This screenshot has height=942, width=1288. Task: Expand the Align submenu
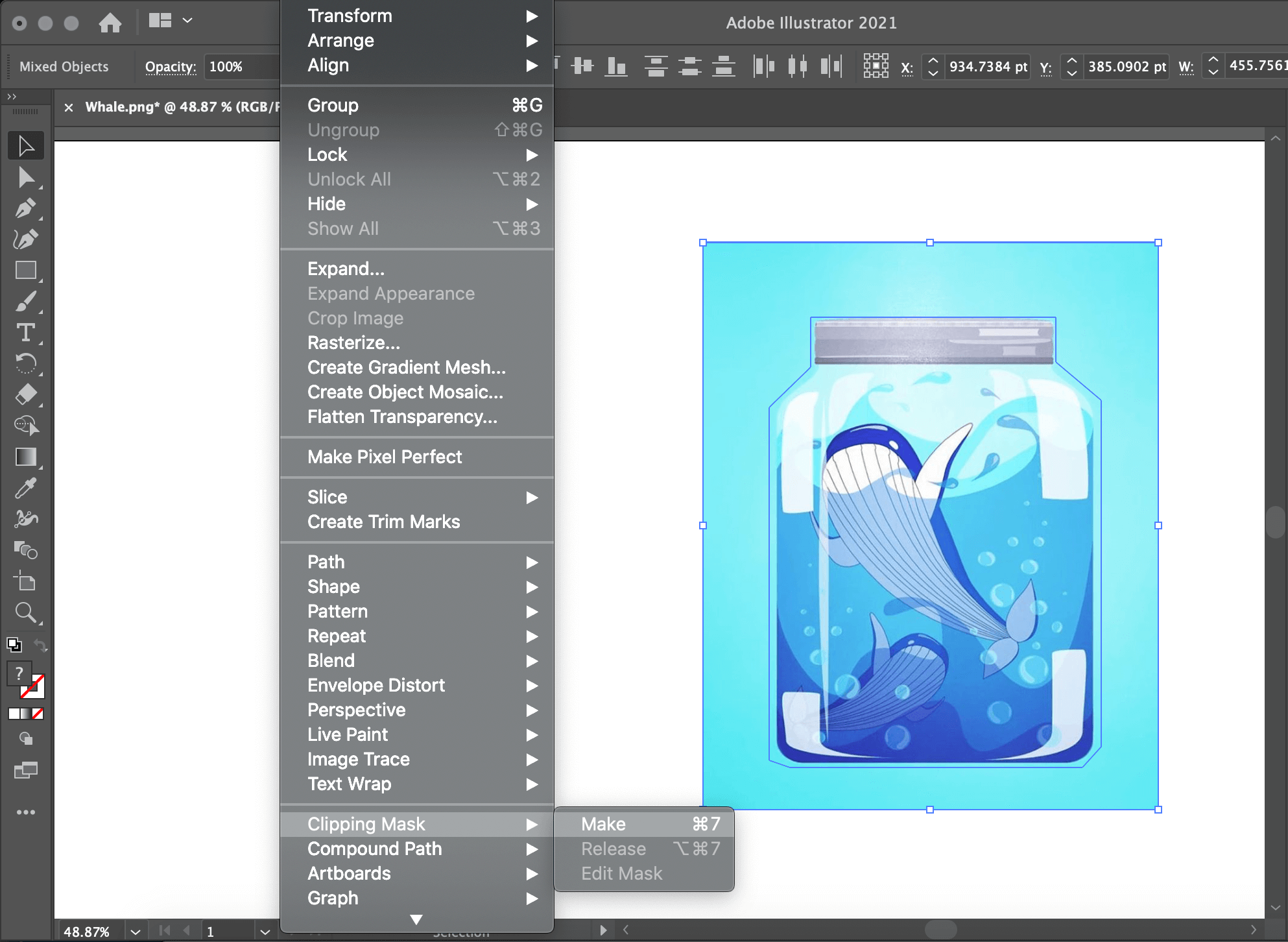click(x=416, y=65)
